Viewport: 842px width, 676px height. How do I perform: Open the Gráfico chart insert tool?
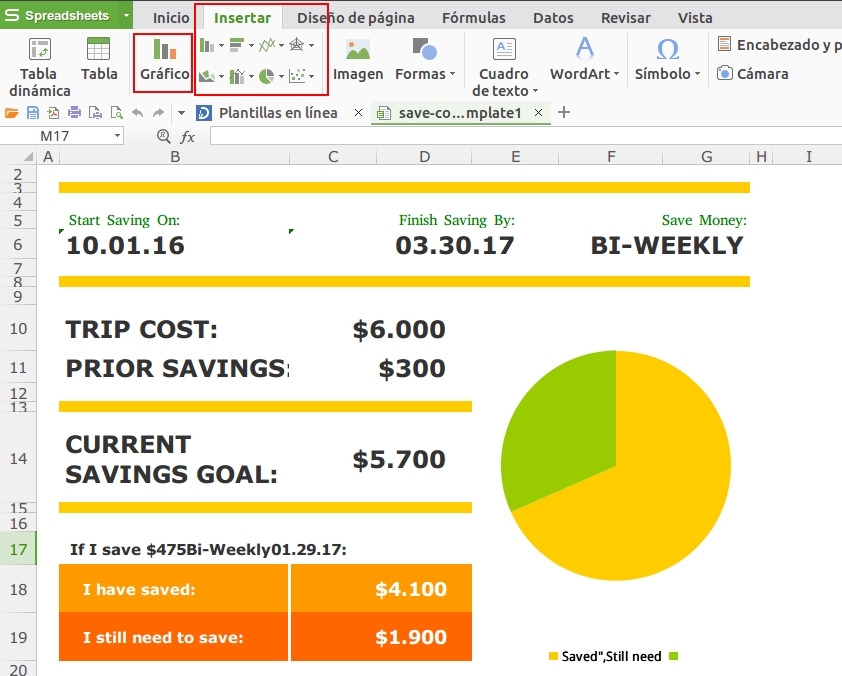(162, 62)
